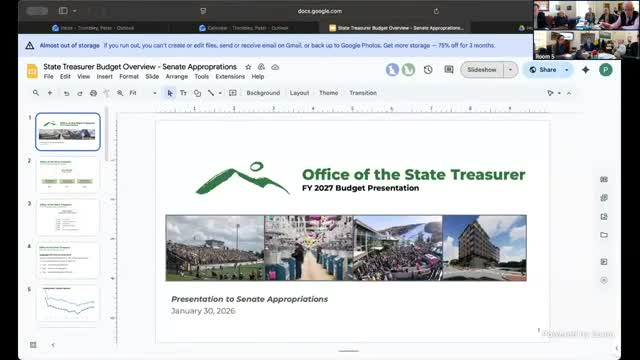640x360 pixels.
Task: Print the presentation
Action: click(93, 93)
